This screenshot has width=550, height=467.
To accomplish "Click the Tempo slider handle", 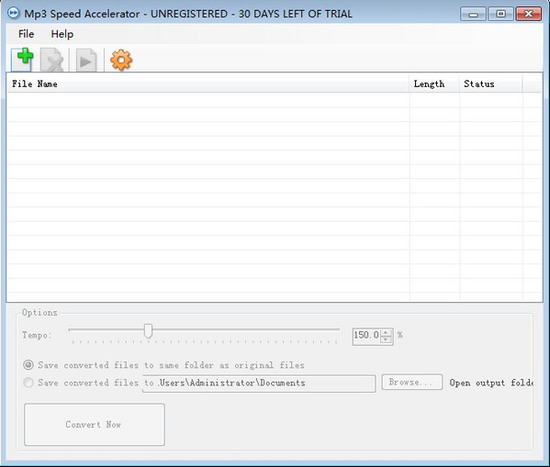I will coord(148,331).
